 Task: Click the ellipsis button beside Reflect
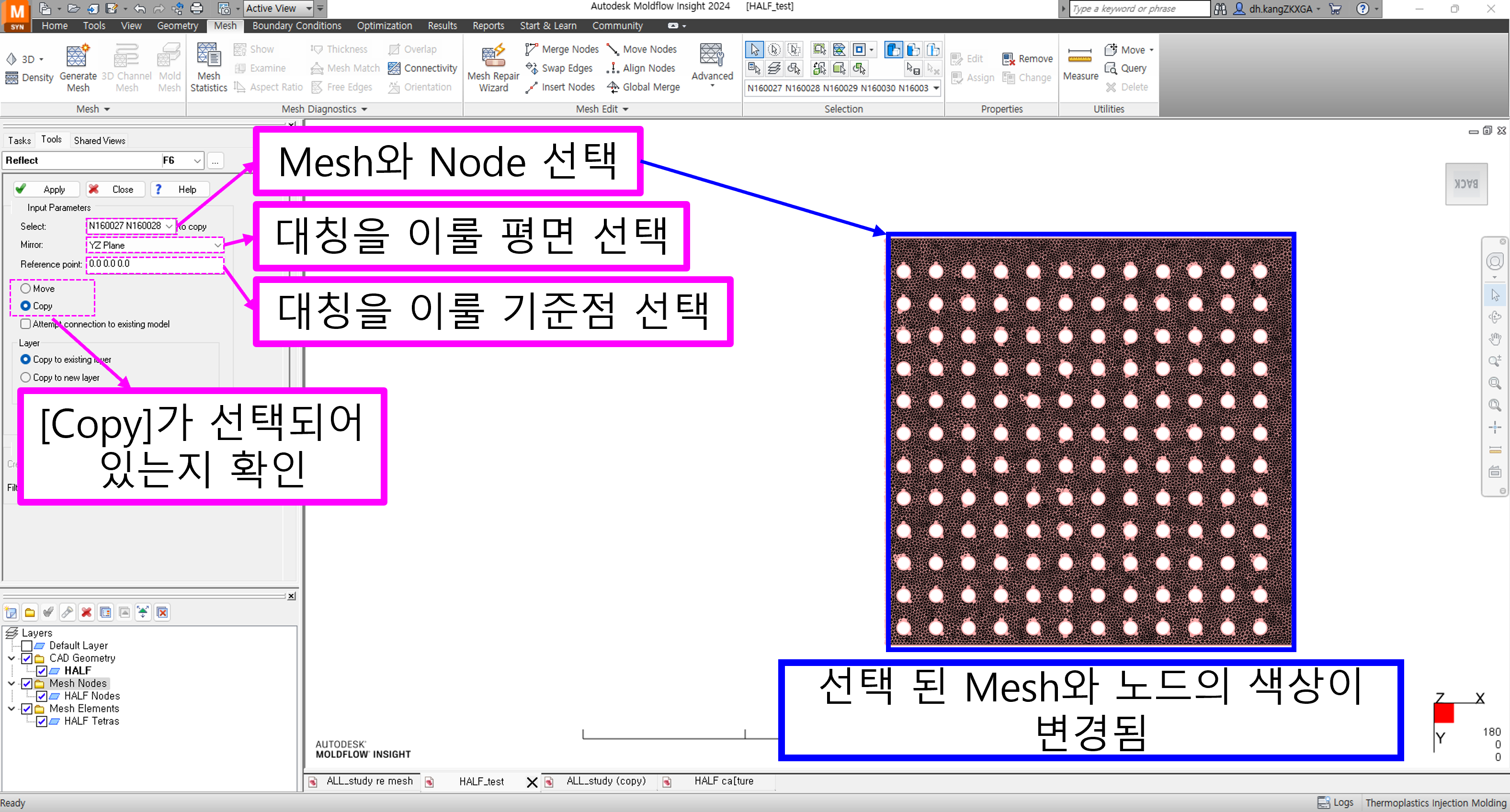[215, 160]
